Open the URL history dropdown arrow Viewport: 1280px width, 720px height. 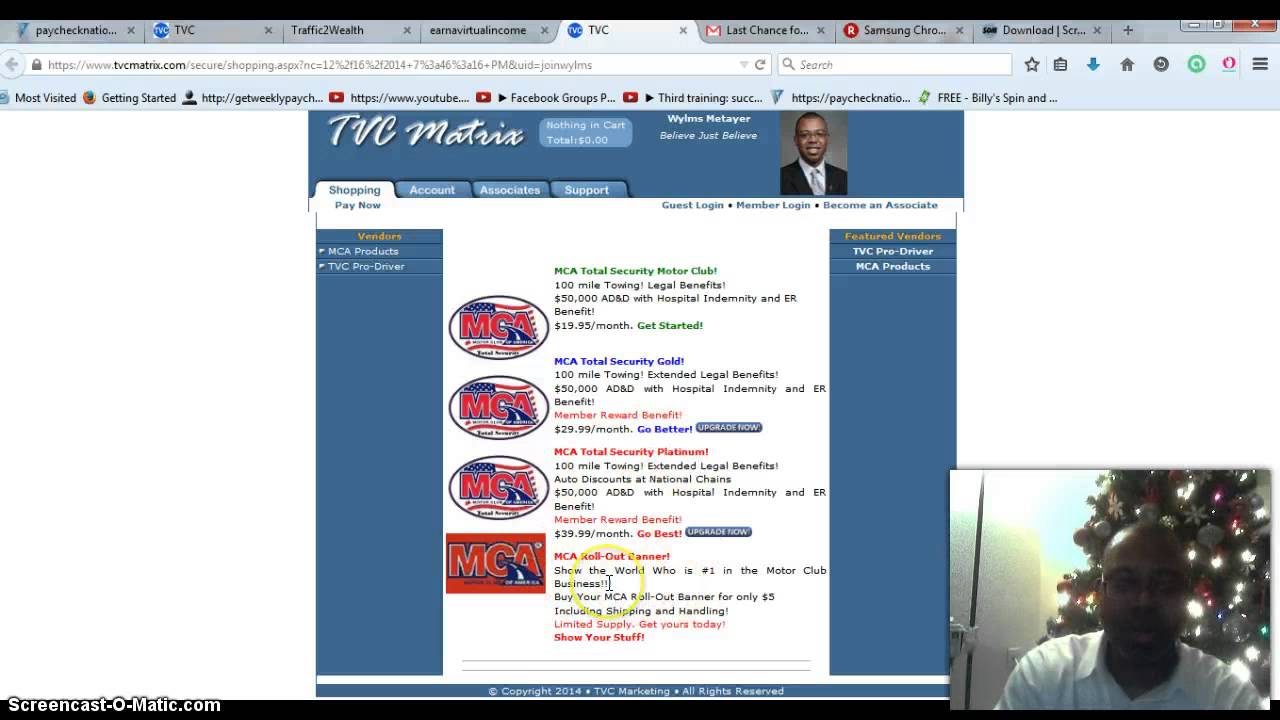coord(743,64)
